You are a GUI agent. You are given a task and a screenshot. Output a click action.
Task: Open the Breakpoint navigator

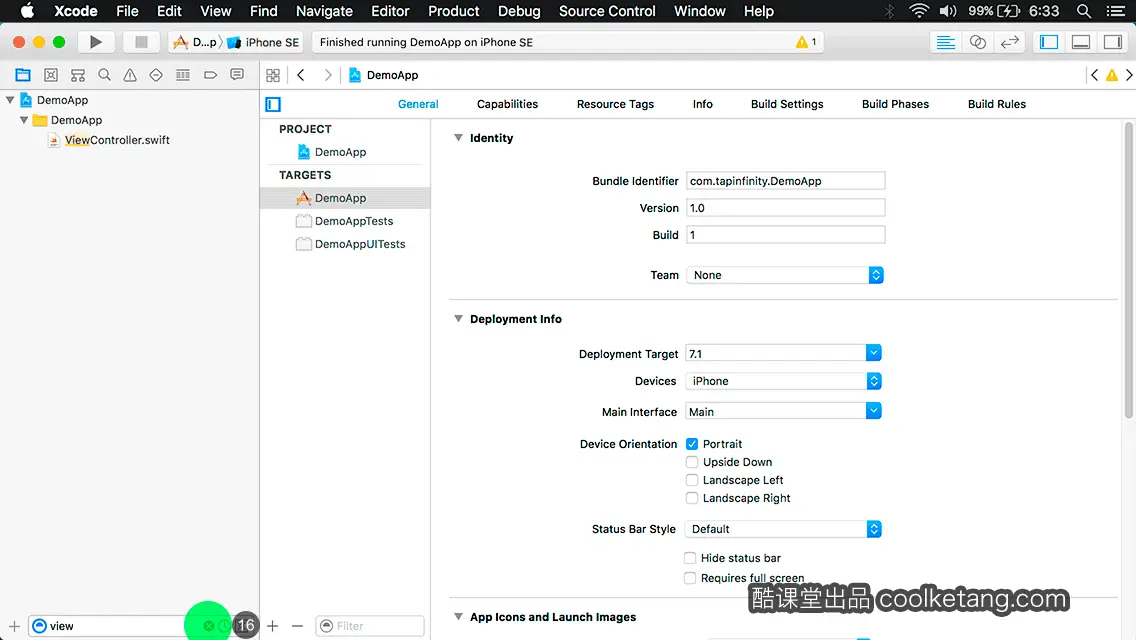210,75
